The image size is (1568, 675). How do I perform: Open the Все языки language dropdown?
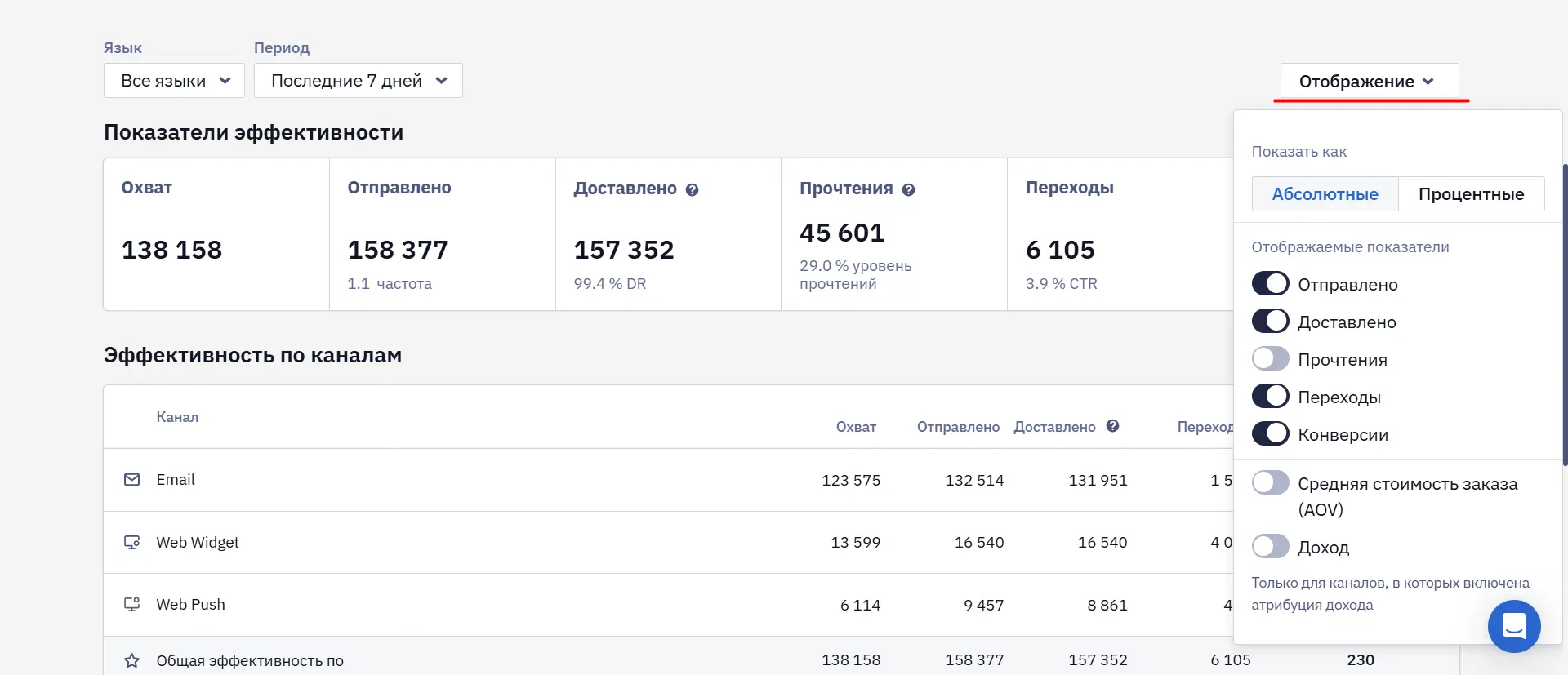[174, 81]
